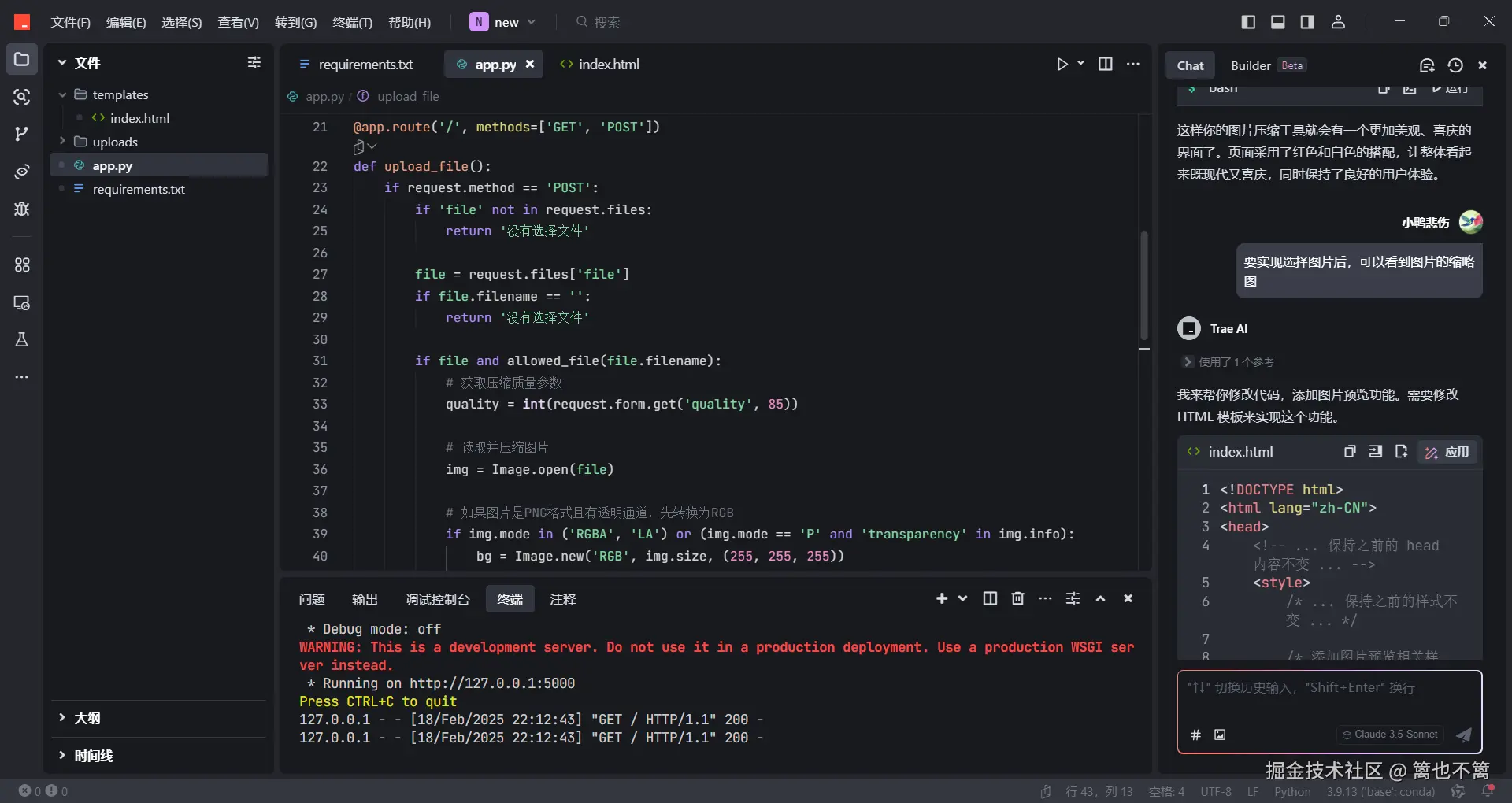Screen dimensions: 1512x803
Task: Open index.html in the file tree
Action: 139,118
